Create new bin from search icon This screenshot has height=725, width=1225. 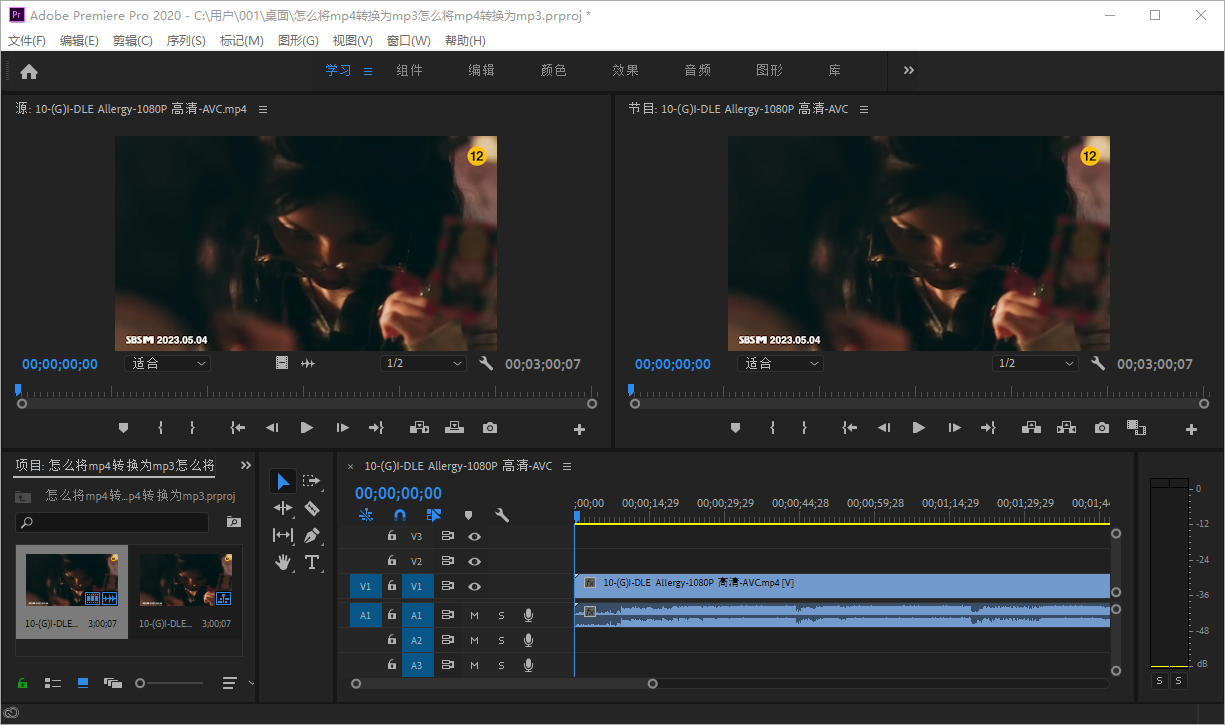coord(234,522)
